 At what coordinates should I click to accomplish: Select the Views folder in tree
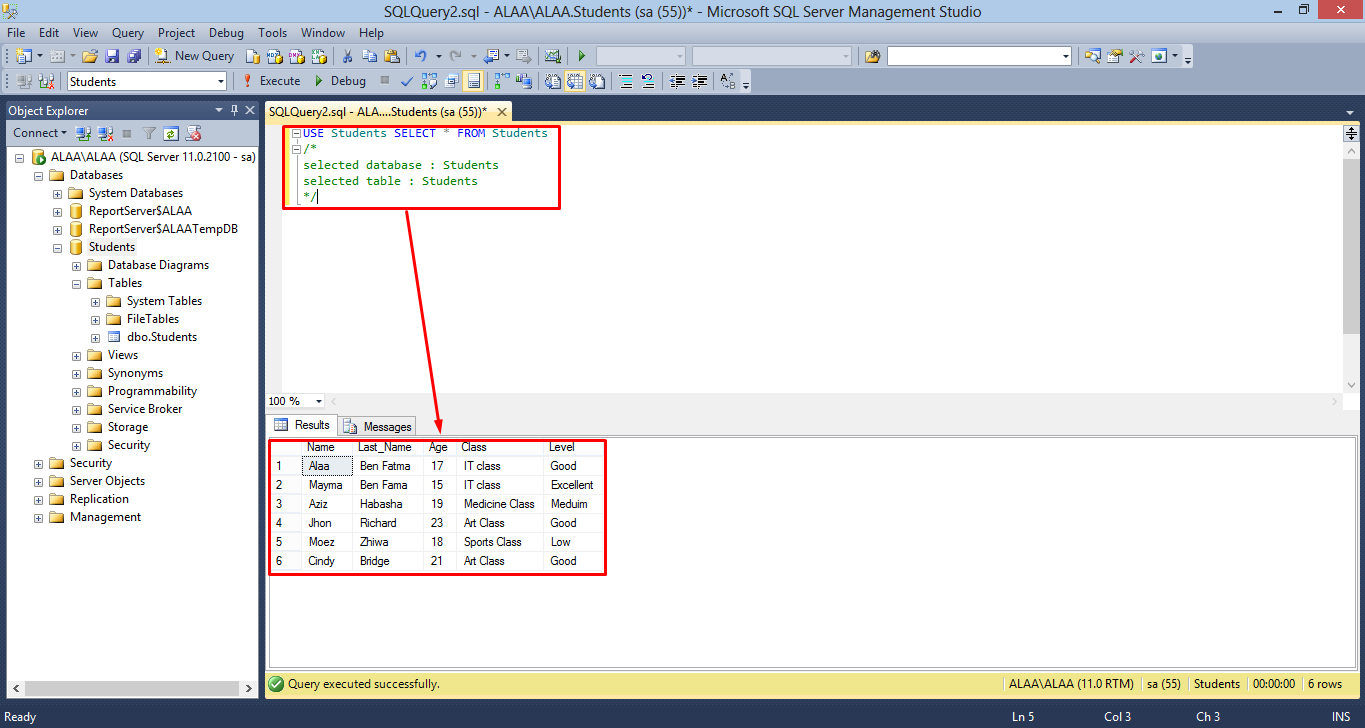[123, 355]
